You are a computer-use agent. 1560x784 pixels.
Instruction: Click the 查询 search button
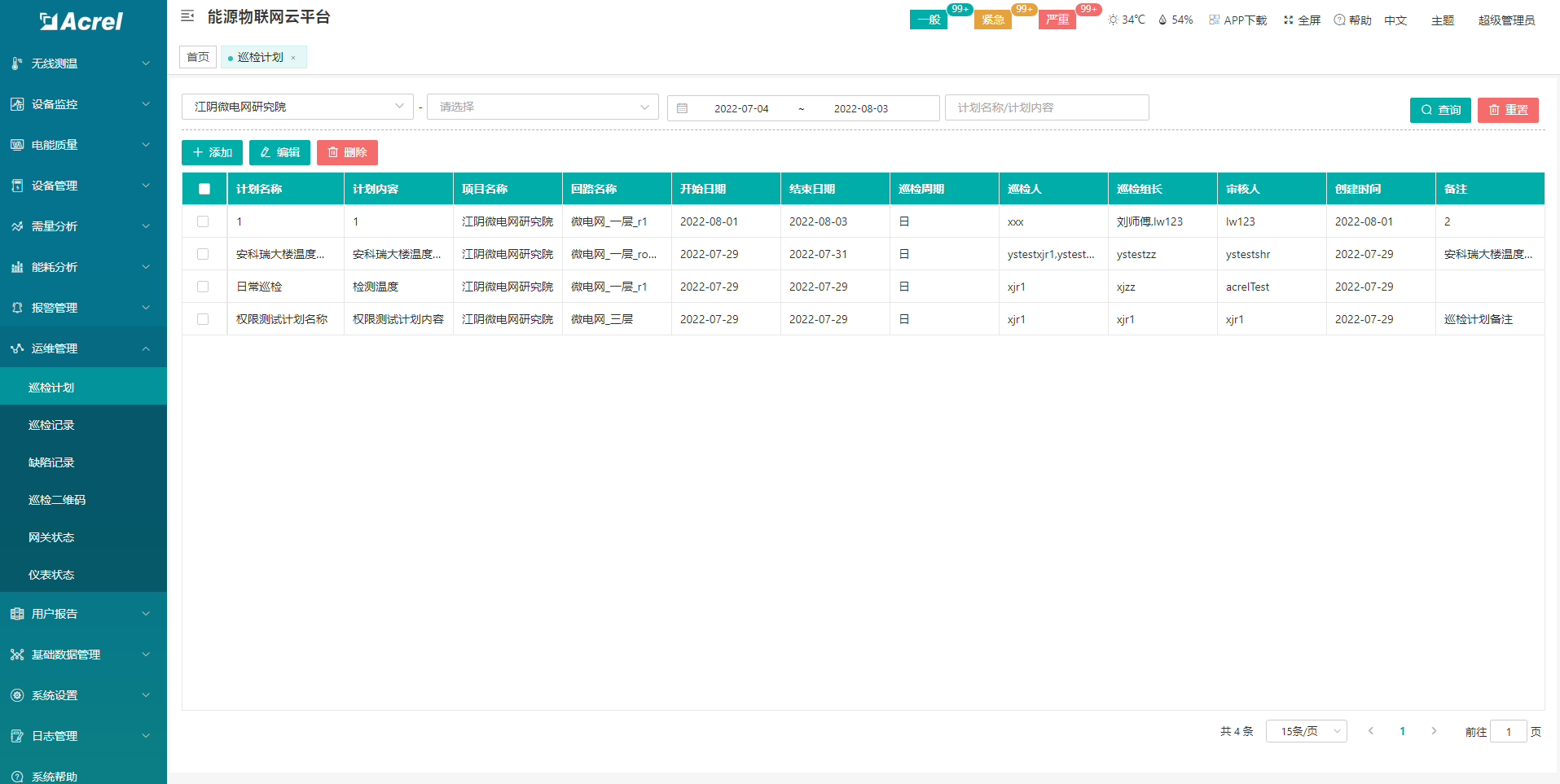[1439, 110]
